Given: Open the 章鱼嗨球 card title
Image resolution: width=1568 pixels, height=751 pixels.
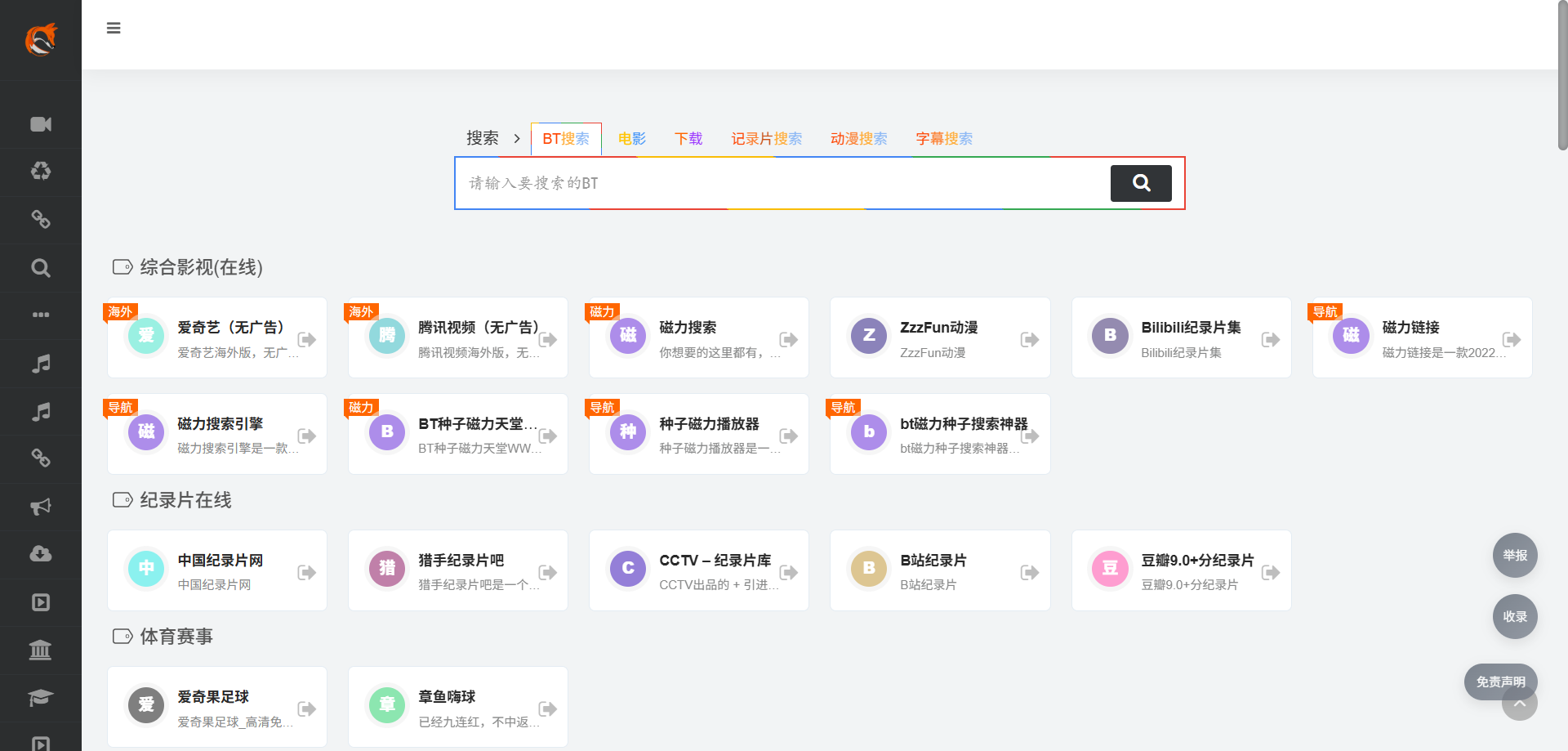Looking at the screenshot, I should (x=447, y=697).
